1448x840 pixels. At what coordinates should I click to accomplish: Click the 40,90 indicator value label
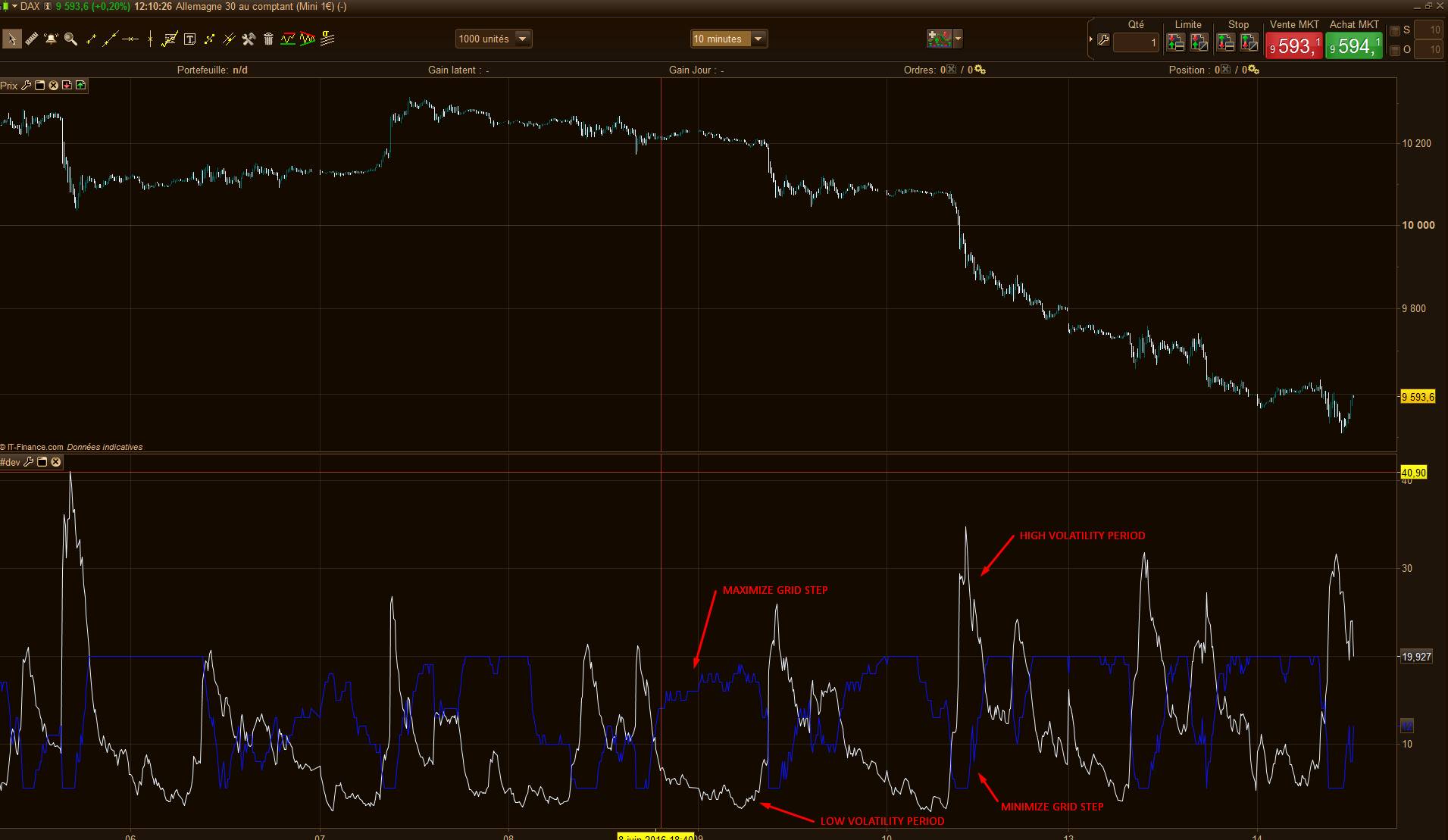pos(1414,473)
